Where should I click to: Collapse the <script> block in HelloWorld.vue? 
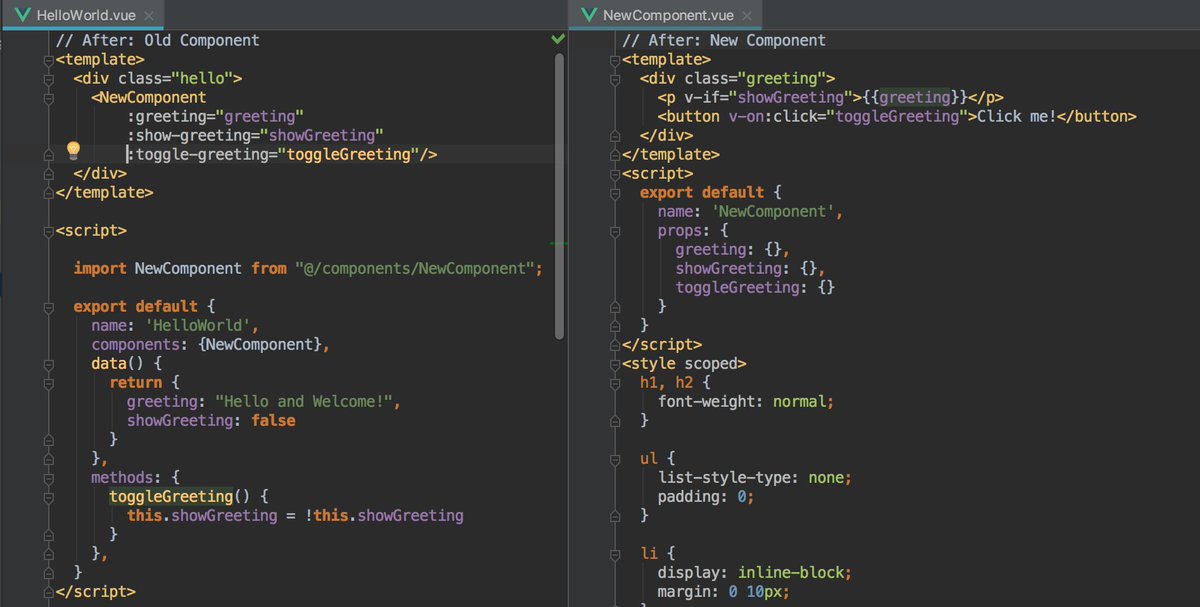point(47,231)
